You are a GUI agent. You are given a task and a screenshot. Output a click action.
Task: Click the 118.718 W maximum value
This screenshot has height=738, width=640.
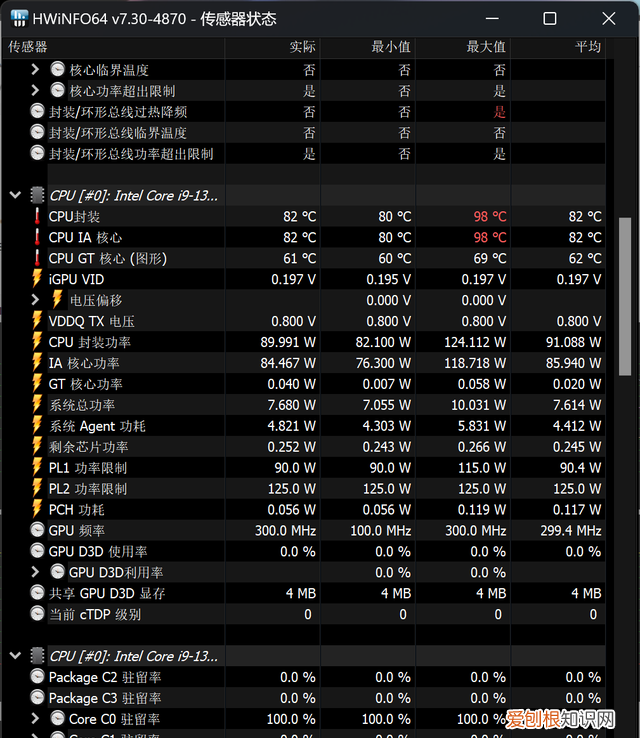(x=475, y=363)
